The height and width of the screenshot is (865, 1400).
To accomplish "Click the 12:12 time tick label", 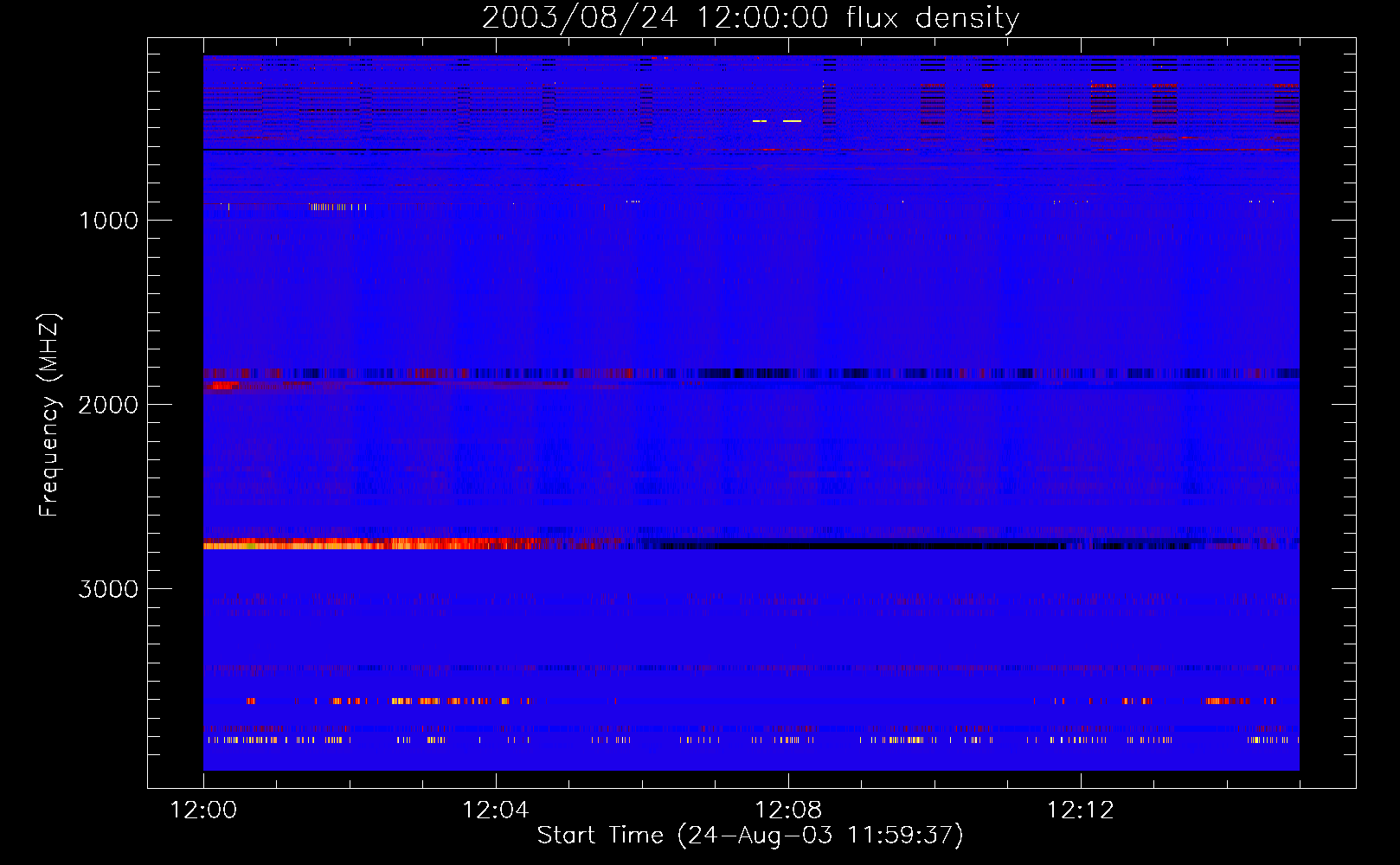I will coord(1081,811).
